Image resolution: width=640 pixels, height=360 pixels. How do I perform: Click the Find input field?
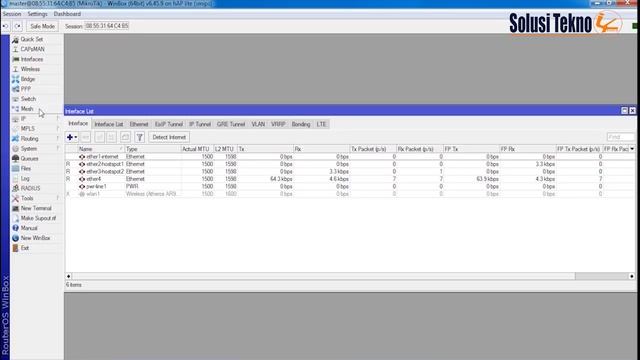tap(620, 137)
